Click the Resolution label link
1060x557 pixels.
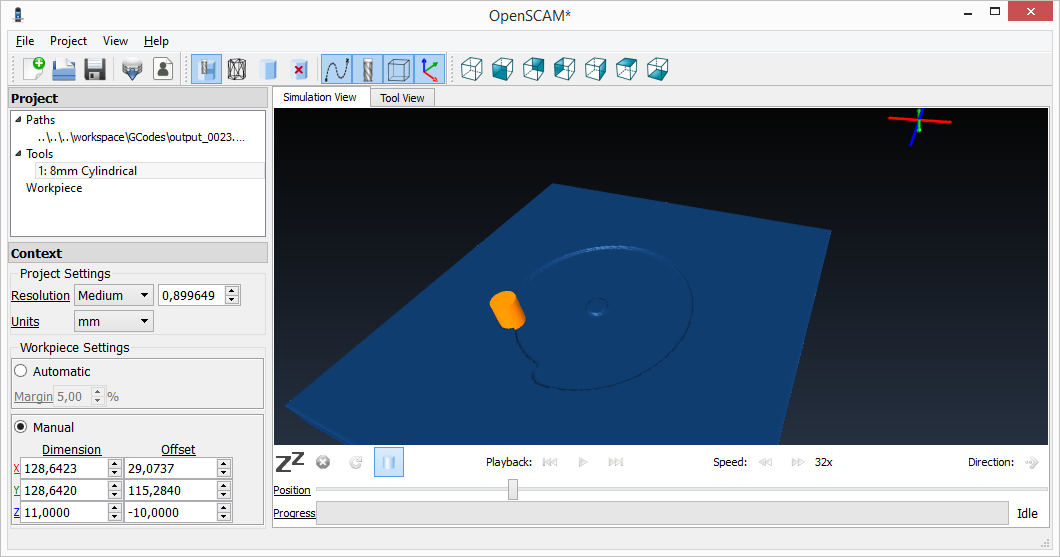(x=41, y=295)
